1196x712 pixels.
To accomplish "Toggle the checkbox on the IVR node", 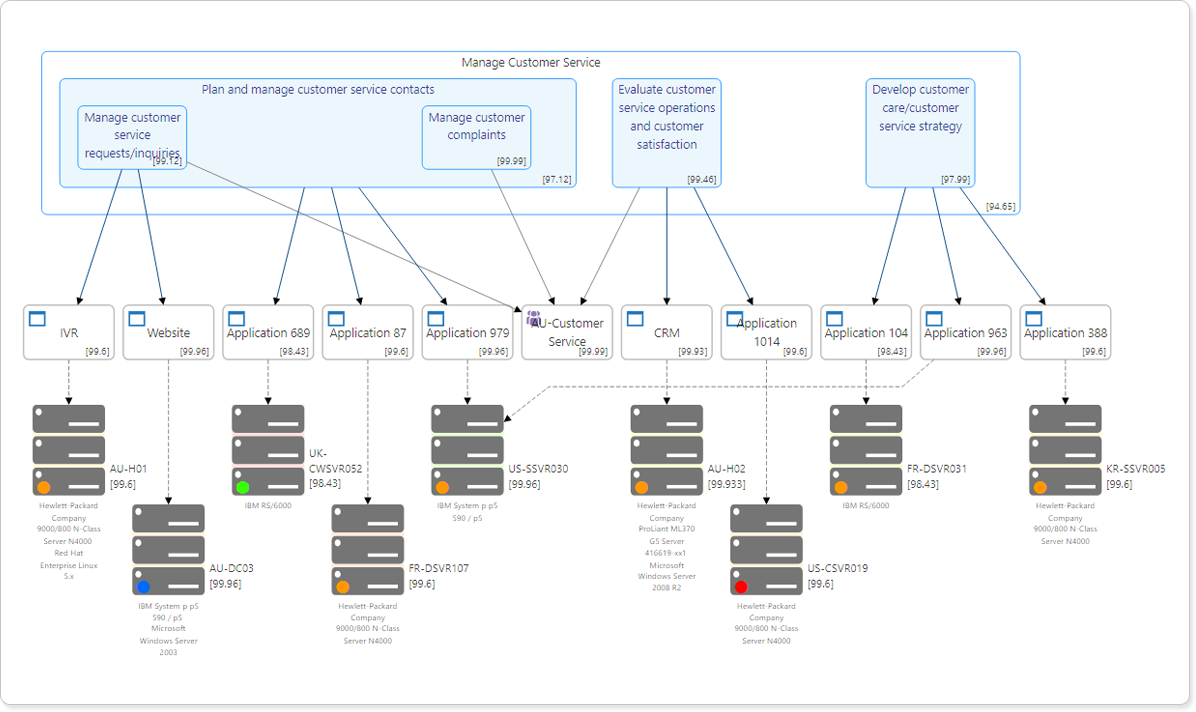I will [x=38, y=318].
